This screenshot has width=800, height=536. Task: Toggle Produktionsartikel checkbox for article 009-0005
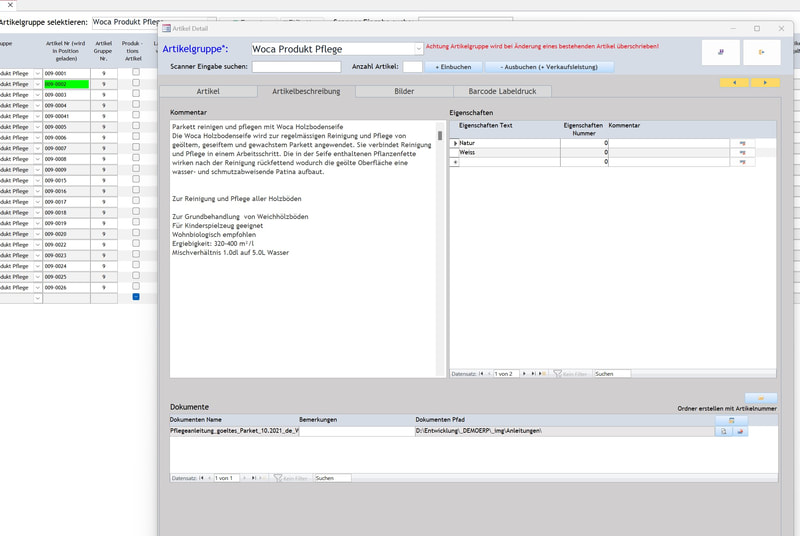click(136, 126)
